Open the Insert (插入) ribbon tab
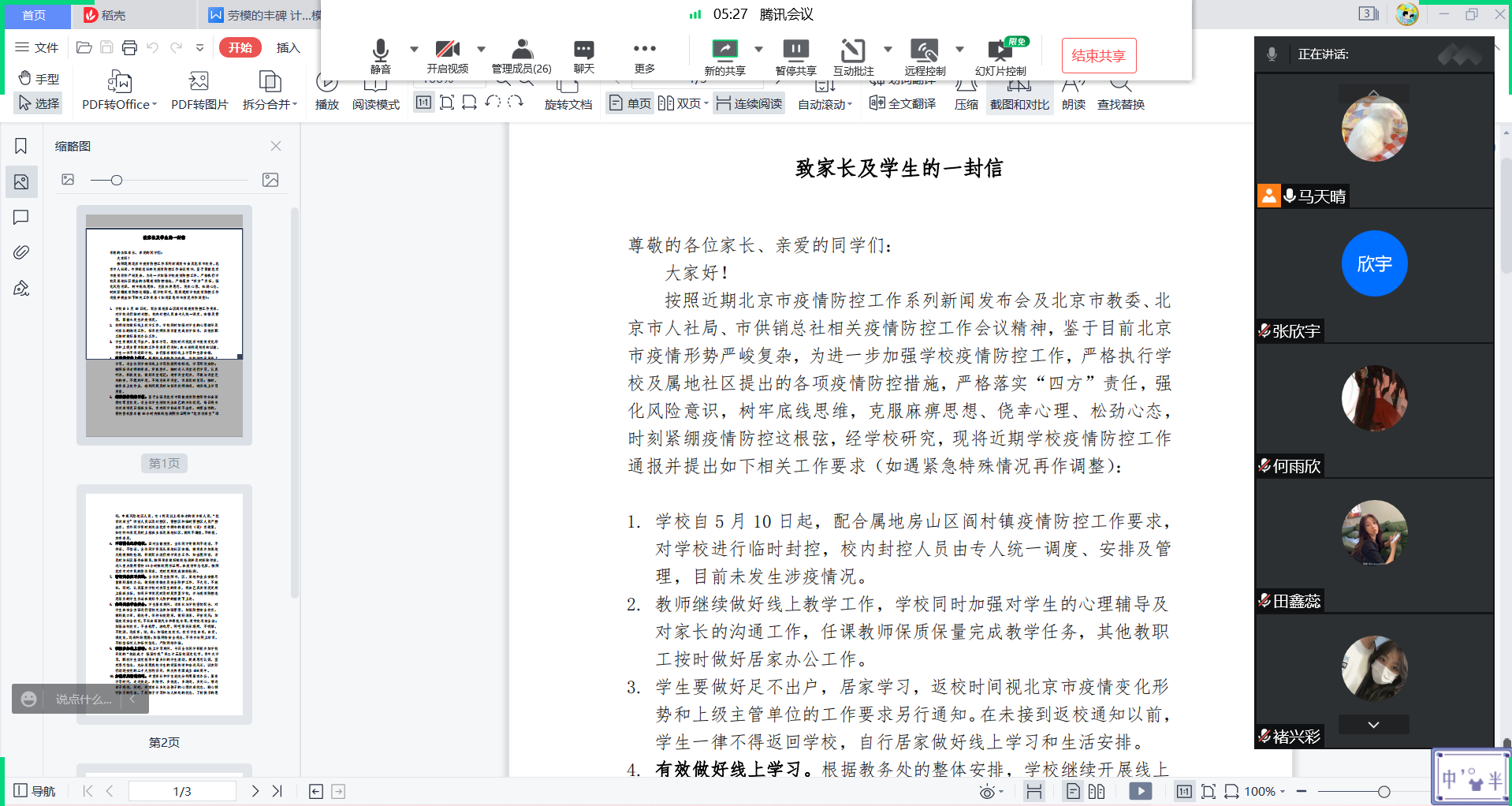 pyautogui.click(x=288, y=47)
